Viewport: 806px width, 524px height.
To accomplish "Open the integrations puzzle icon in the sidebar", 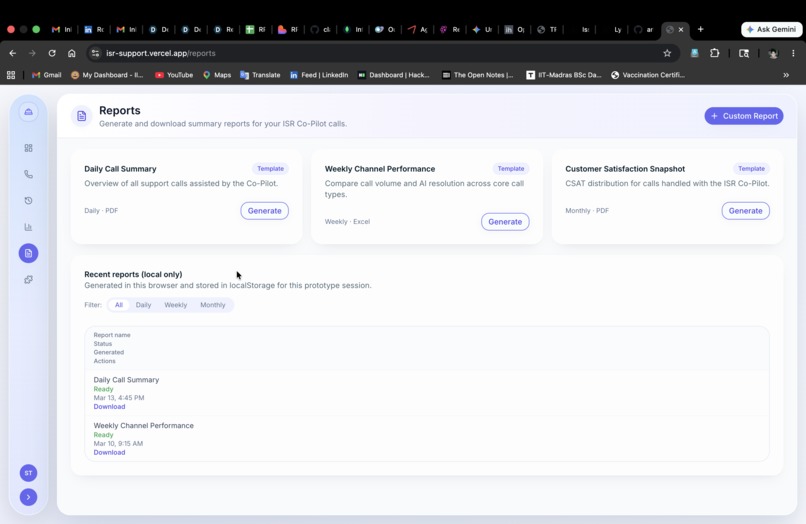I will [x=28, y=280].
